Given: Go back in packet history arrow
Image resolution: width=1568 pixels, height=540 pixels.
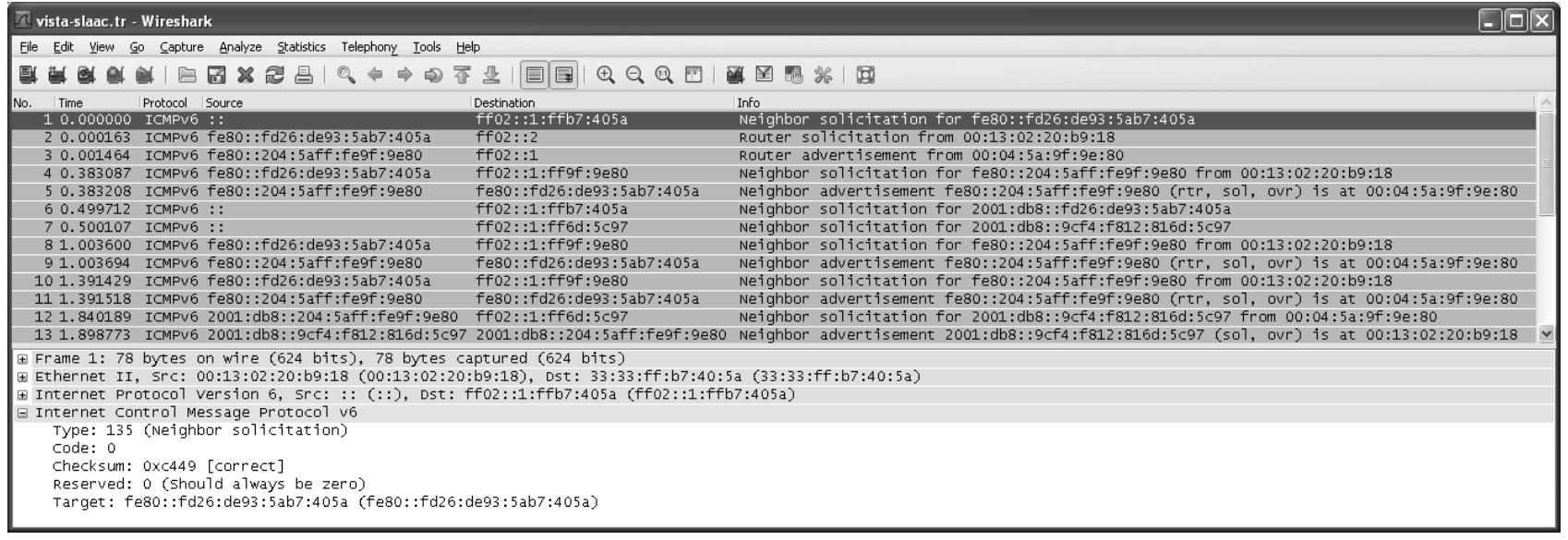Looking at the screenshot, I should (x=375, y=76).
